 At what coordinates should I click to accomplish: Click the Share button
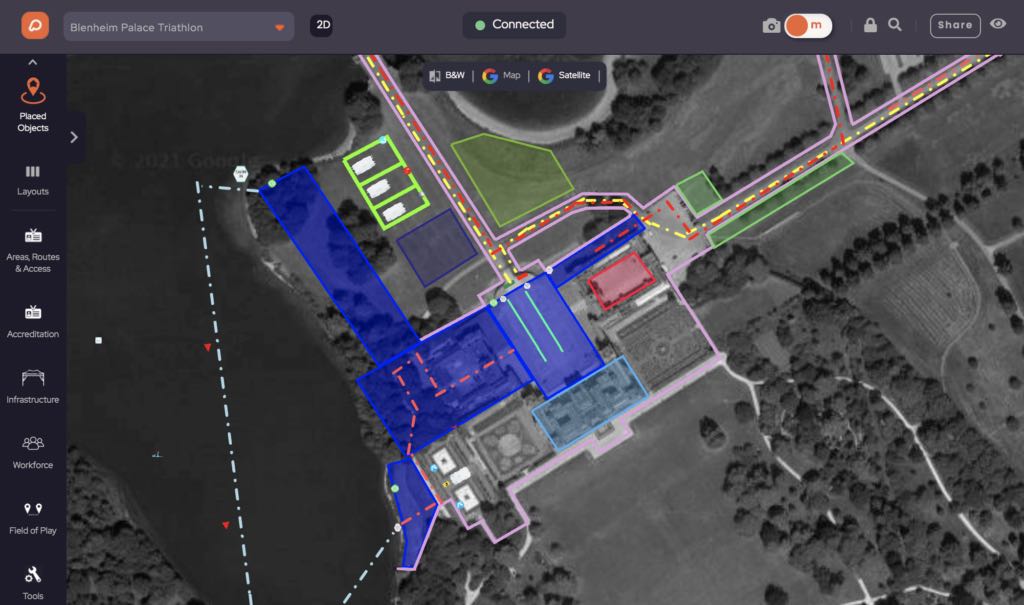pyautogui.click(x=954, y=26)
